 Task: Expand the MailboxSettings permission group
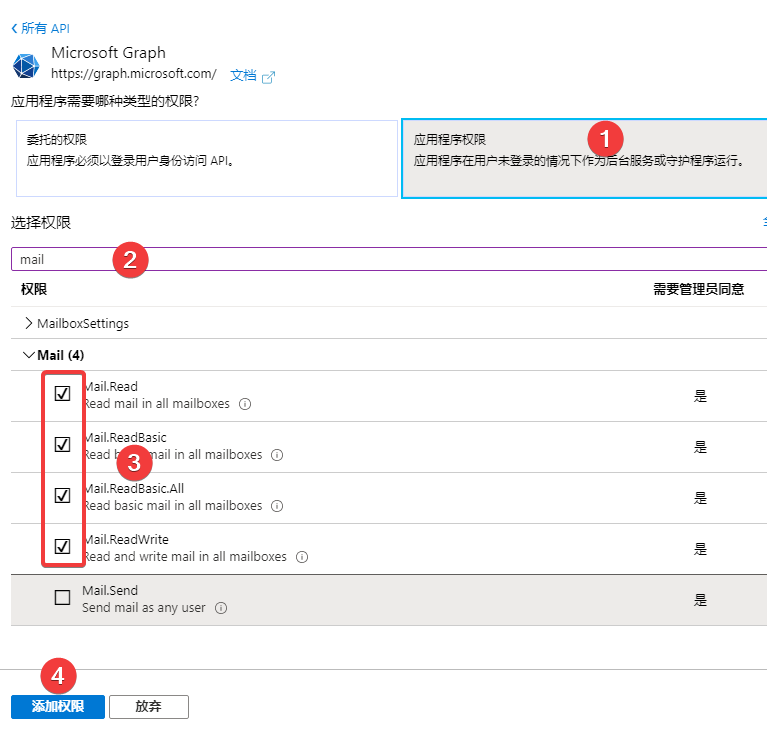click(x=28, y=323)
